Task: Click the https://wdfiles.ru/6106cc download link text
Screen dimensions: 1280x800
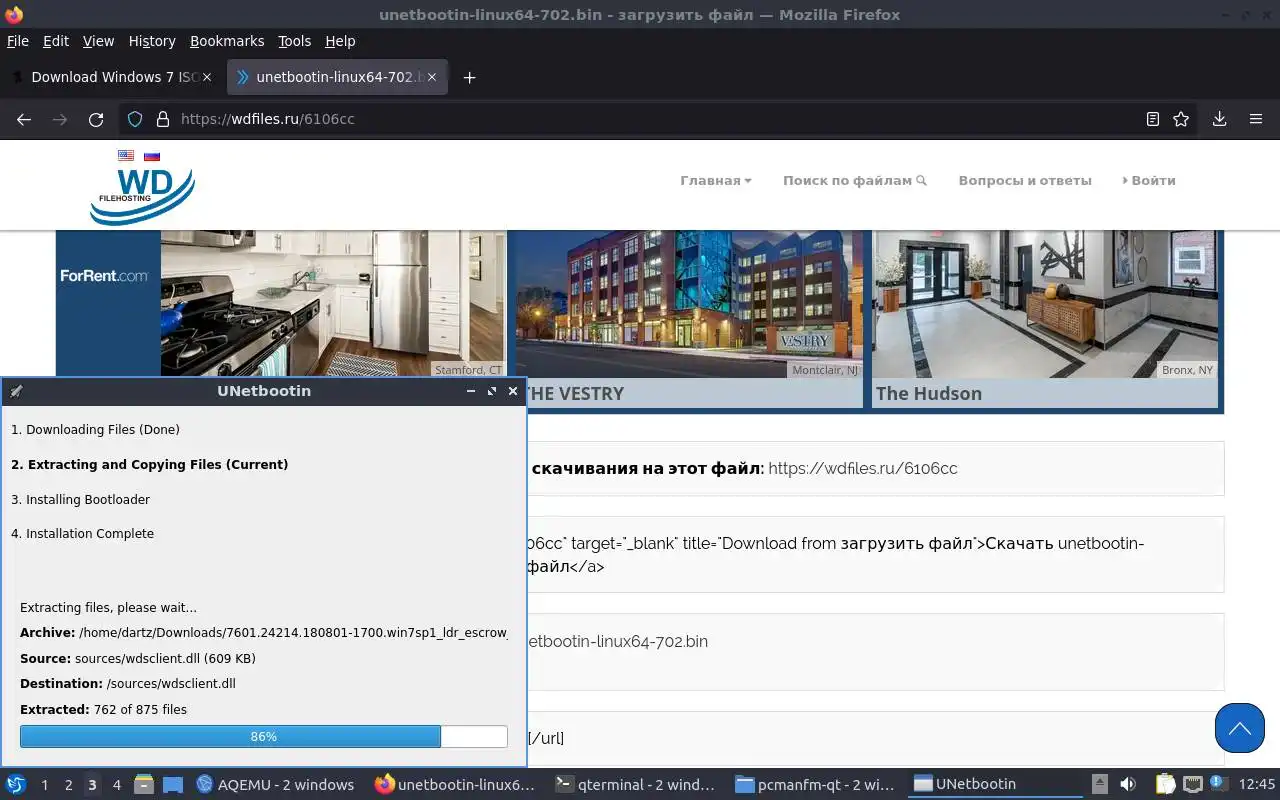Action: [x=863, y=468]
